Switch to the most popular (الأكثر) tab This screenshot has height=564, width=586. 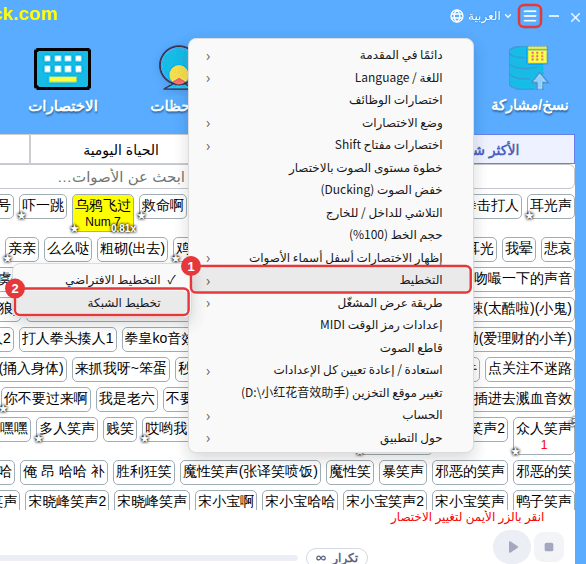coord(523,150)
